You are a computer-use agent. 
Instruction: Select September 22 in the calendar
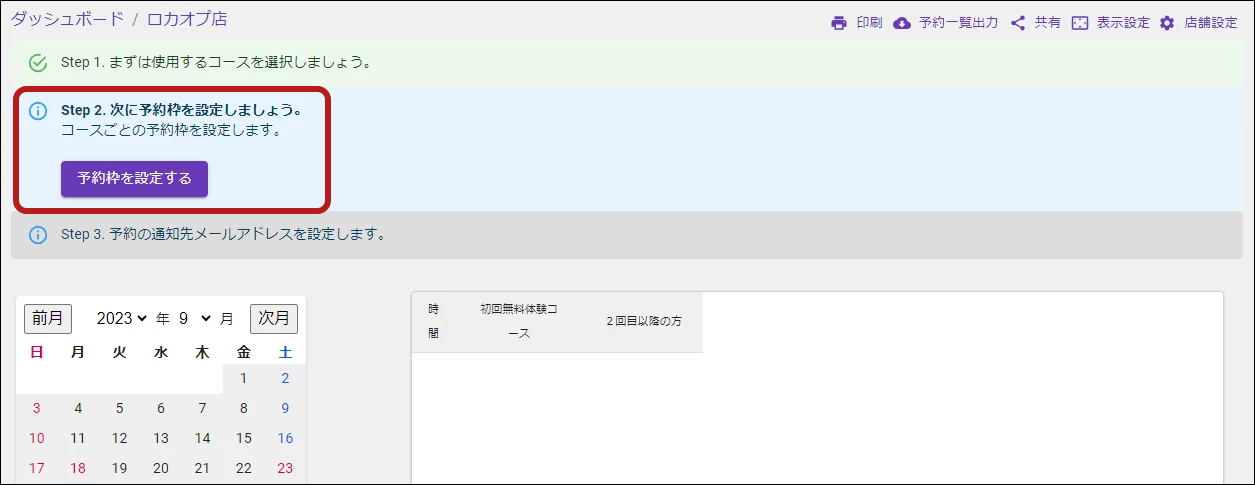(243, 468)
